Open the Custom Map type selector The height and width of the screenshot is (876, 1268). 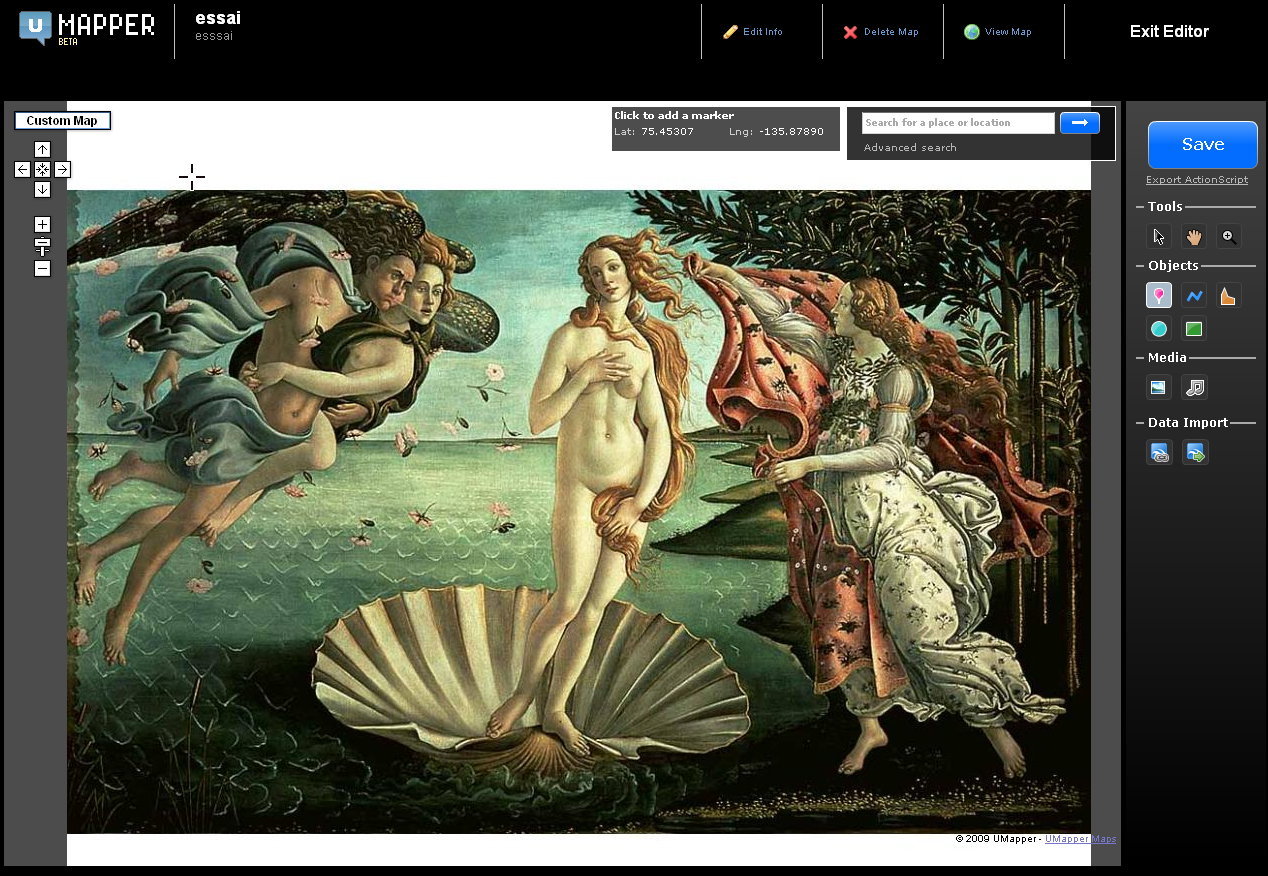[62, 121]
